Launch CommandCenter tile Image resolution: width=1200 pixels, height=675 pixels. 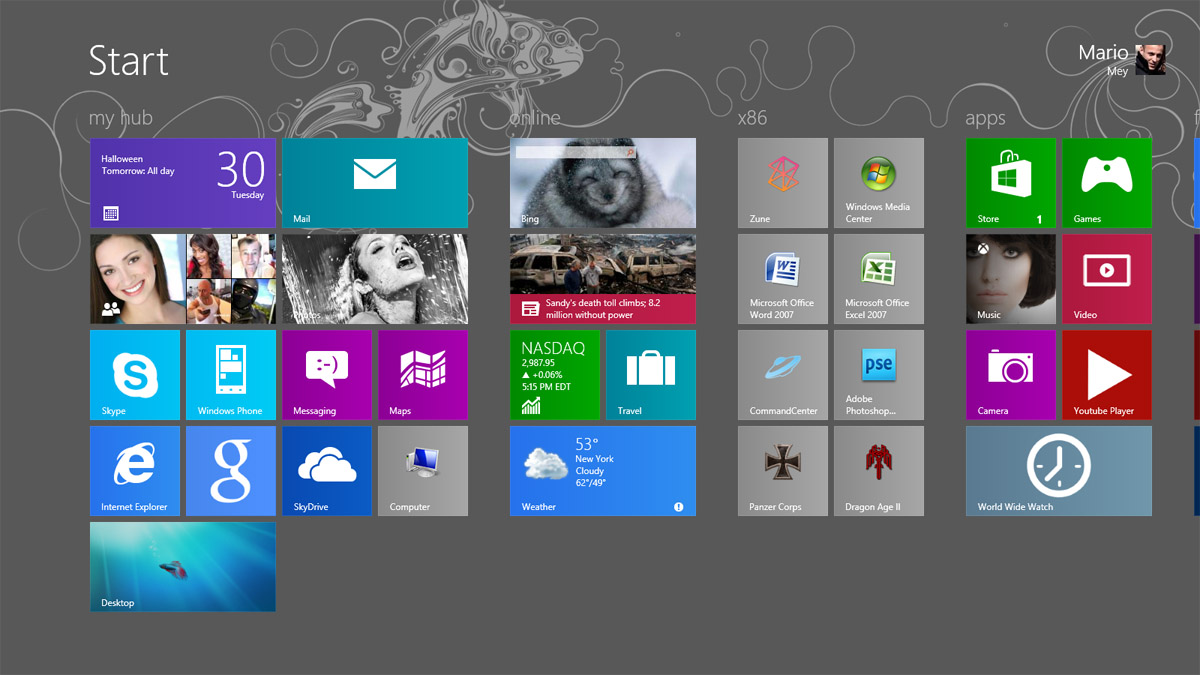pyautogui.click(x=783, y=375)
